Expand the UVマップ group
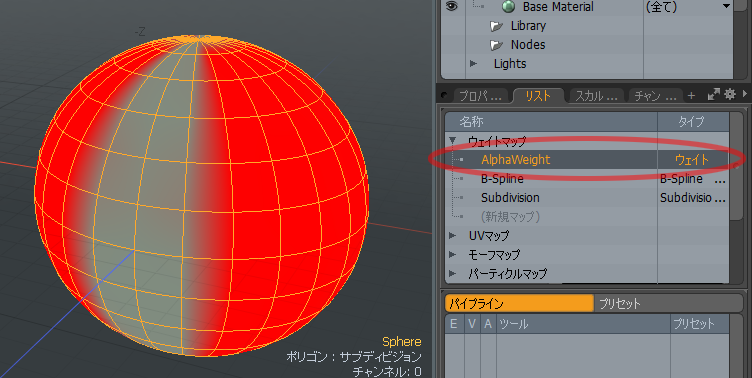 pyautogui.click(x=452, y=236)
